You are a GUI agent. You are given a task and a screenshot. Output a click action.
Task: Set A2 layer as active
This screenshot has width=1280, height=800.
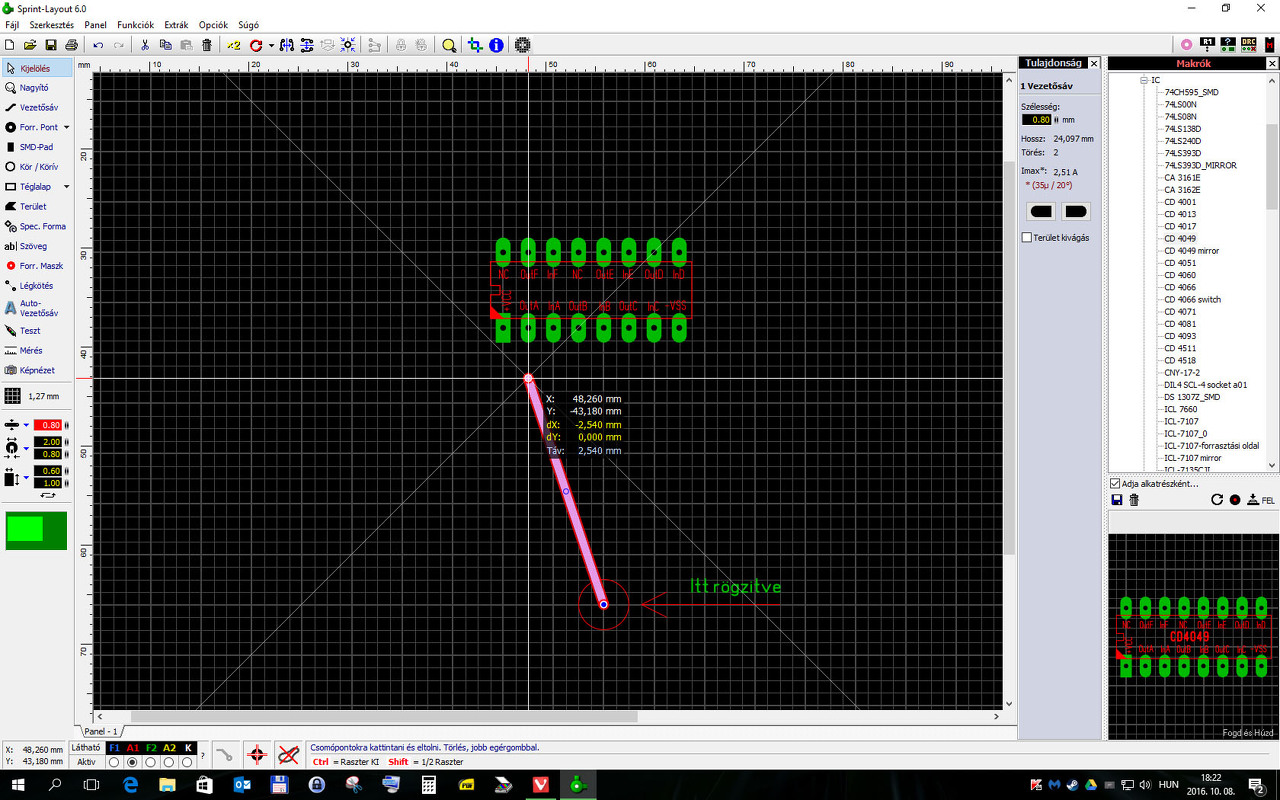click(169, 762)
